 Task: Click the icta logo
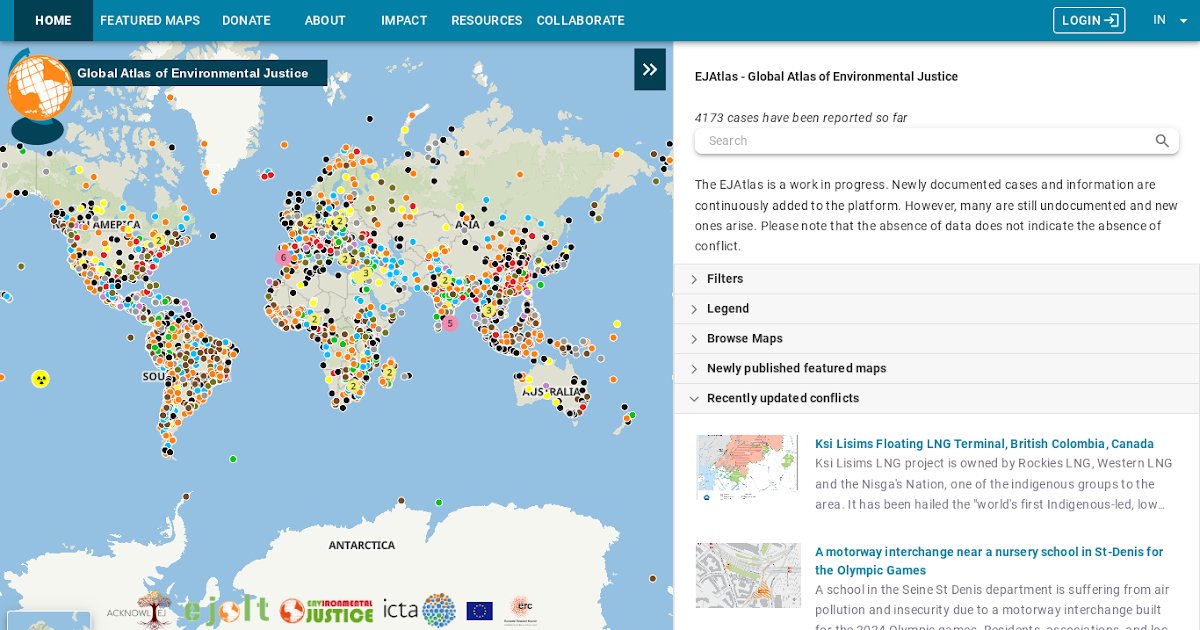[419, 609]
